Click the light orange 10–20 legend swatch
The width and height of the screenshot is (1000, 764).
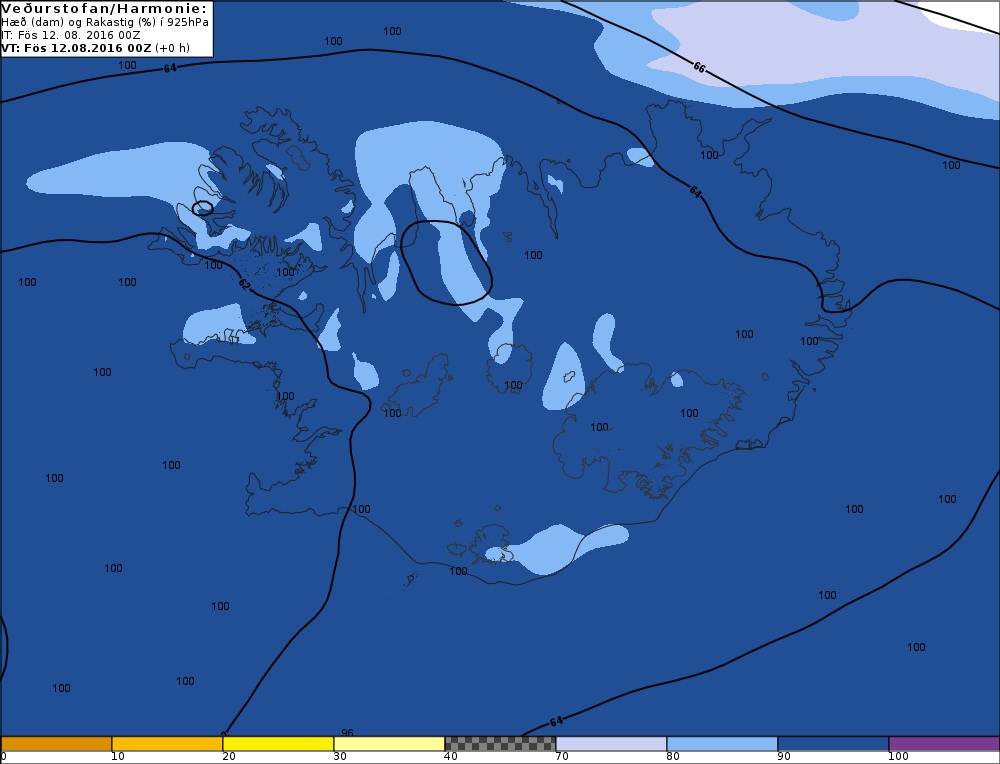167,744
